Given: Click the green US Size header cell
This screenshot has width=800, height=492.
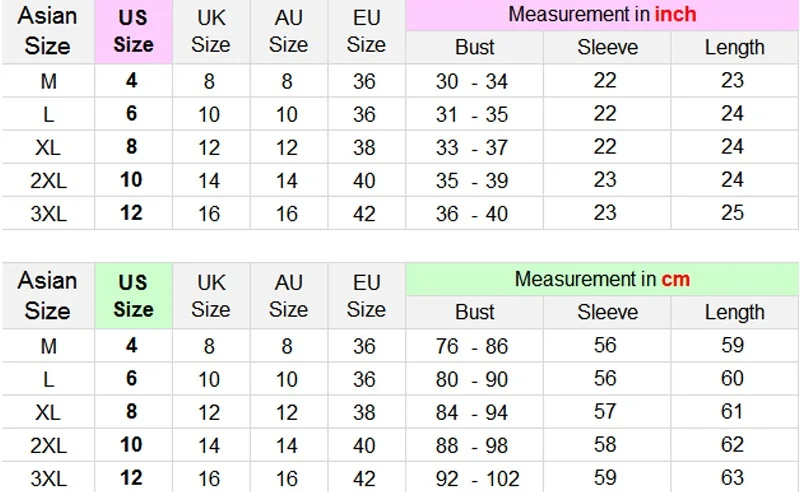Looking at the screenshot, I should 134,296.
